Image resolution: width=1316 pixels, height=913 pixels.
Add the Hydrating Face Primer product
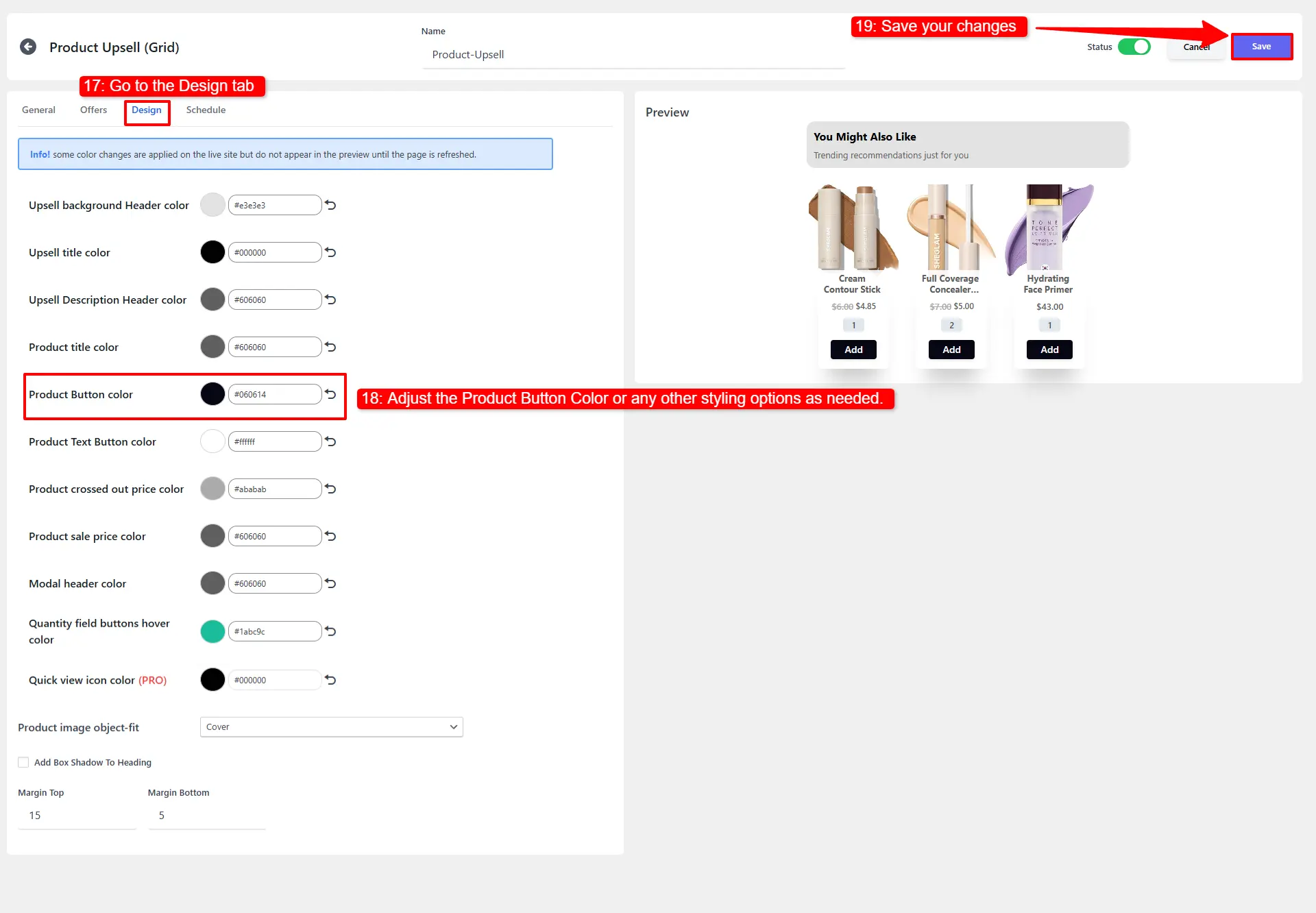pyautogui.click(x=1049, y=350)
